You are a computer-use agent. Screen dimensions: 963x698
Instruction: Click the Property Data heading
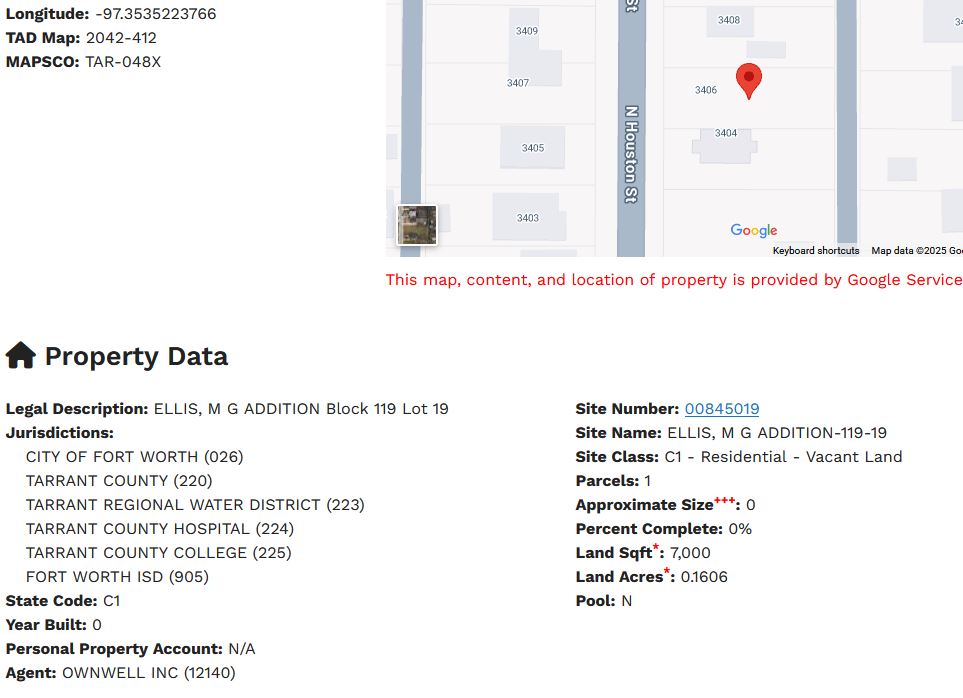coord(136,357)
